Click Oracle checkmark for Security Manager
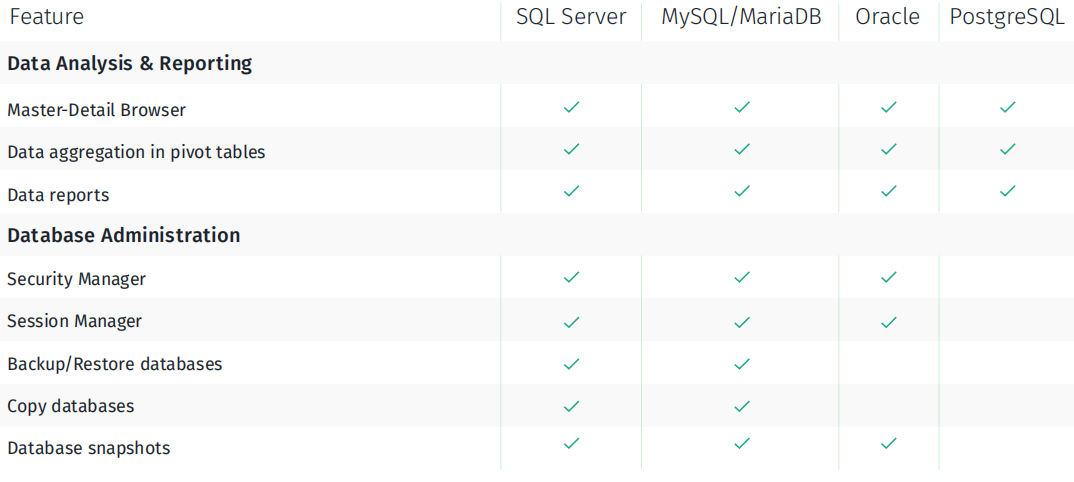Viewport: 1074px width, 482px height. click(x=888, y=277)
